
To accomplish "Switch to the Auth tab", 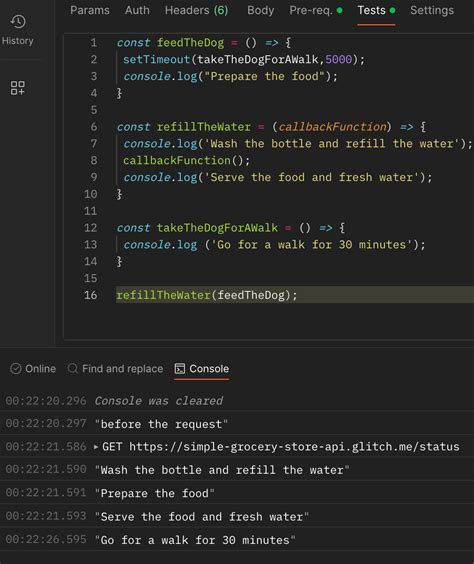I will (137, 10).
